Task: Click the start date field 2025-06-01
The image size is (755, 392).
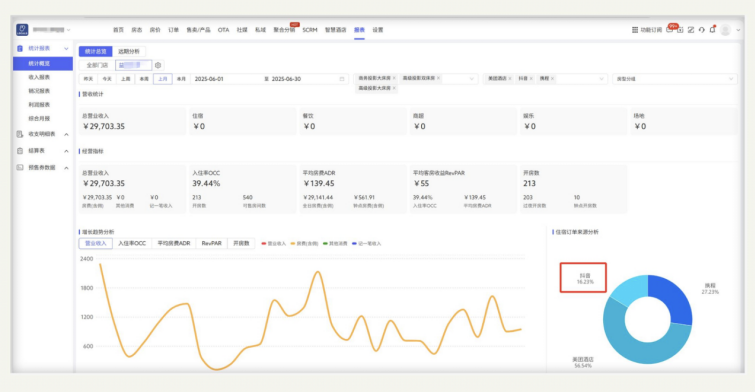Action: [209, 79]
